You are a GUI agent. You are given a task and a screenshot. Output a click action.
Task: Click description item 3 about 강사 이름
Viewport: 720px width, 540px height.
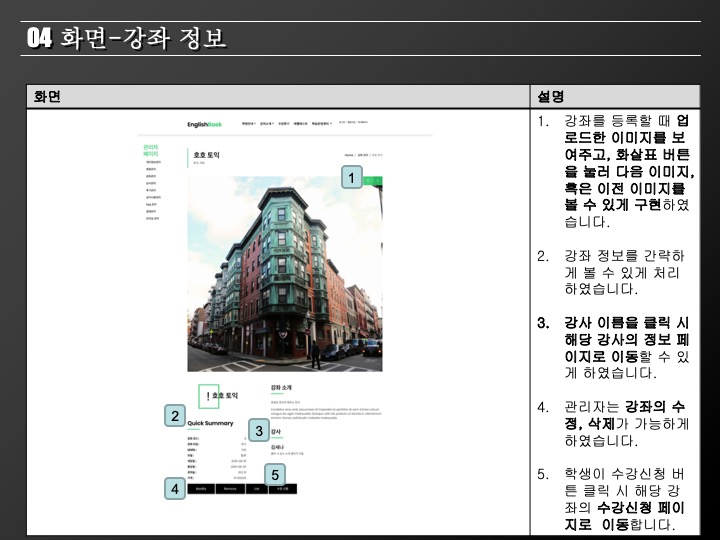click(613, 348)
